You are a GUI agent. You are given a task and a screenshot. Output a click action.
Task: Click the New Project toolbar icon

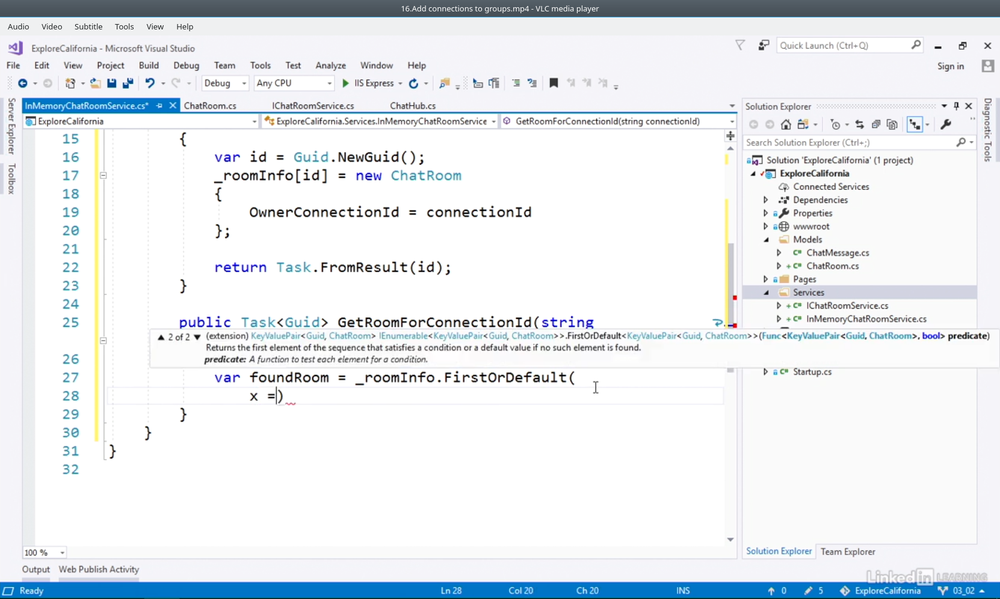coord(70,84)
